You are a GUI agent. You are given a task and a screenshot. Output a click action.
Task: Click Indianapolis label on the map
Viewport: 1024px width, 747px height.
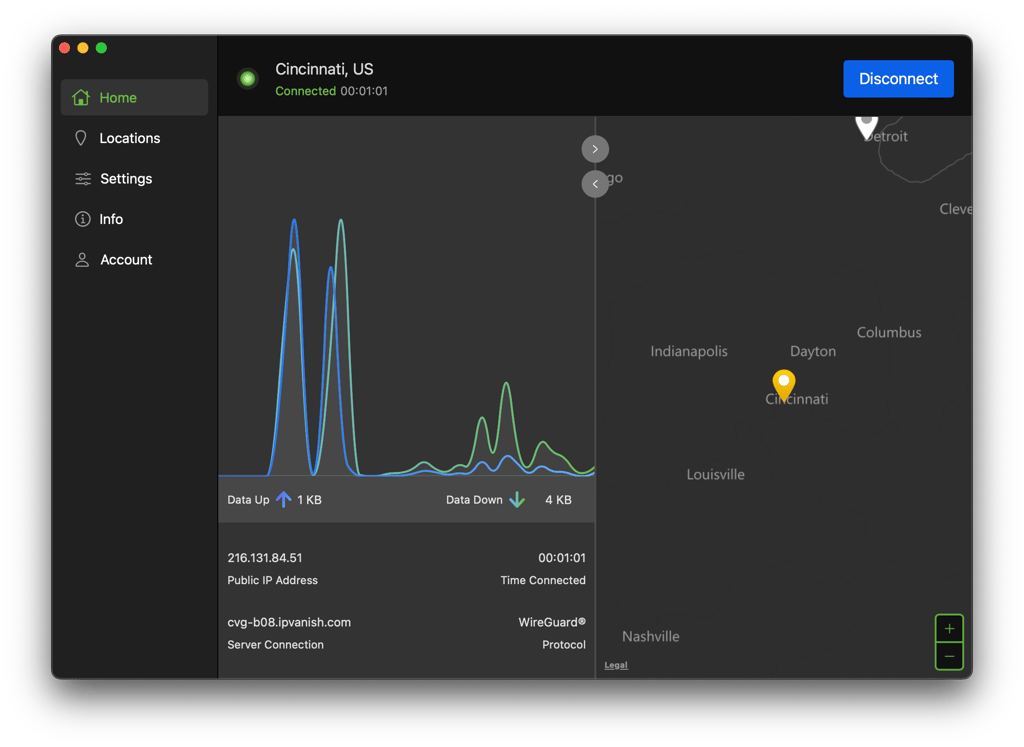pos(689,351)
